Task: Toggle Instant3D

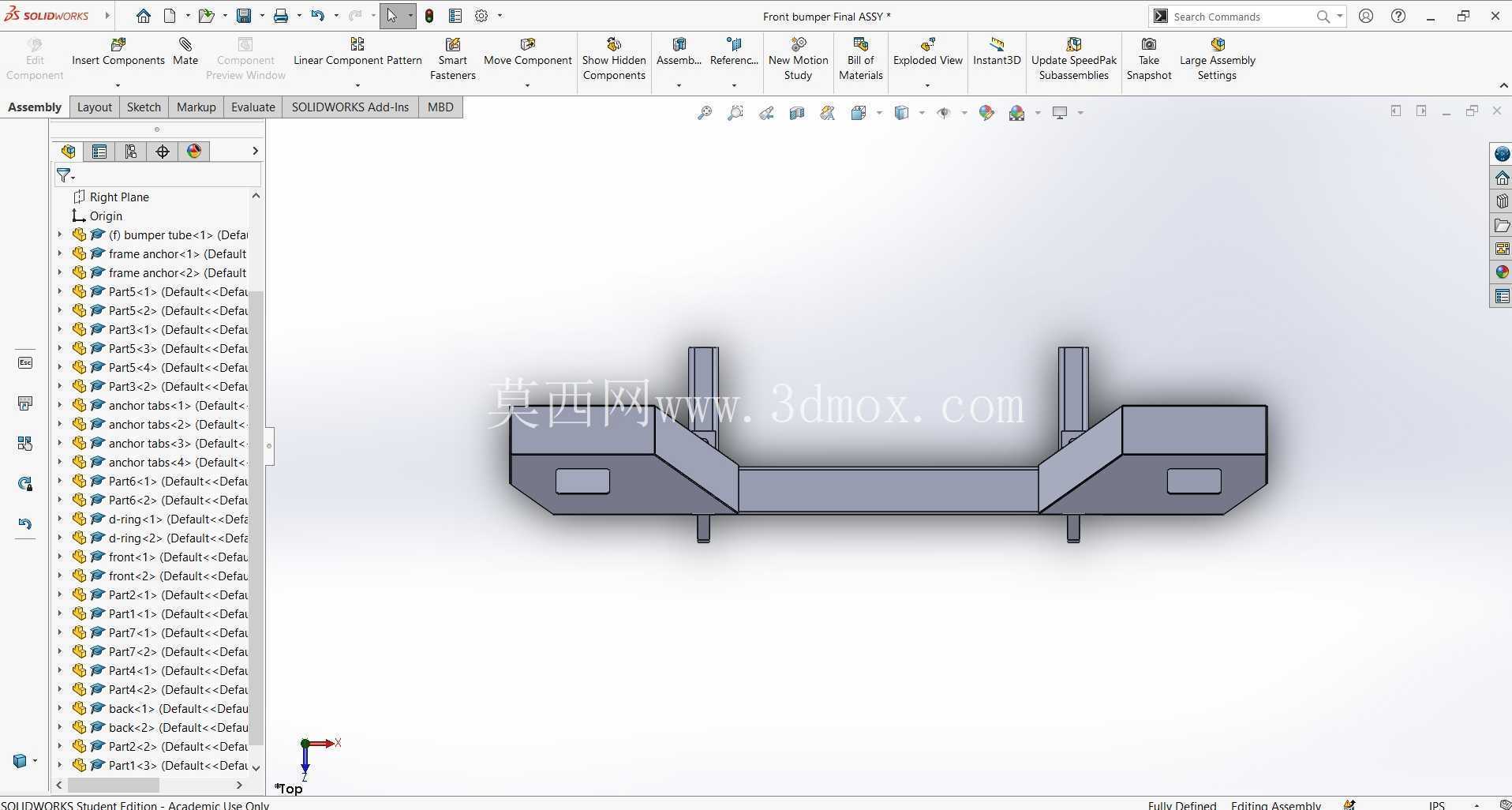Action: coord(997,52)
